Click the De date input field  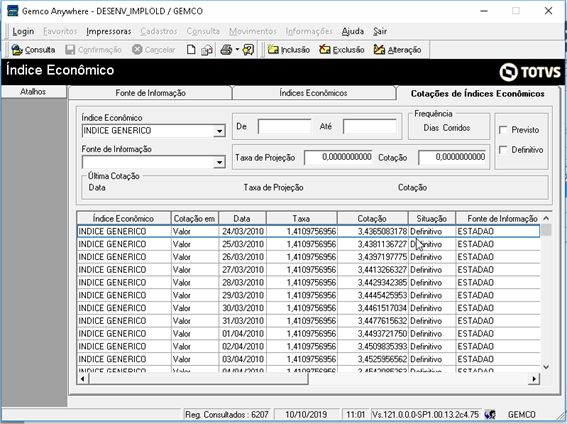tap(285, 127)
